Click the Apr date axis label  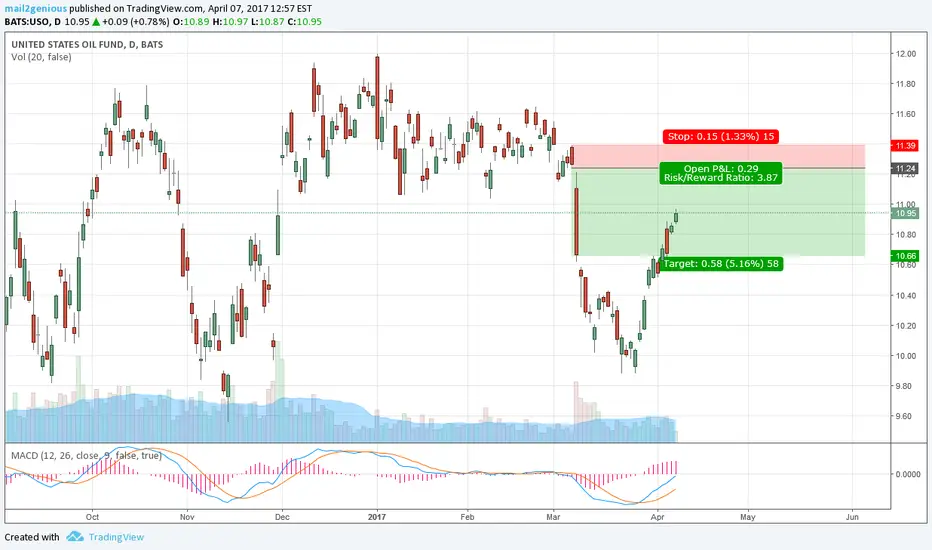tap(657, 517)
